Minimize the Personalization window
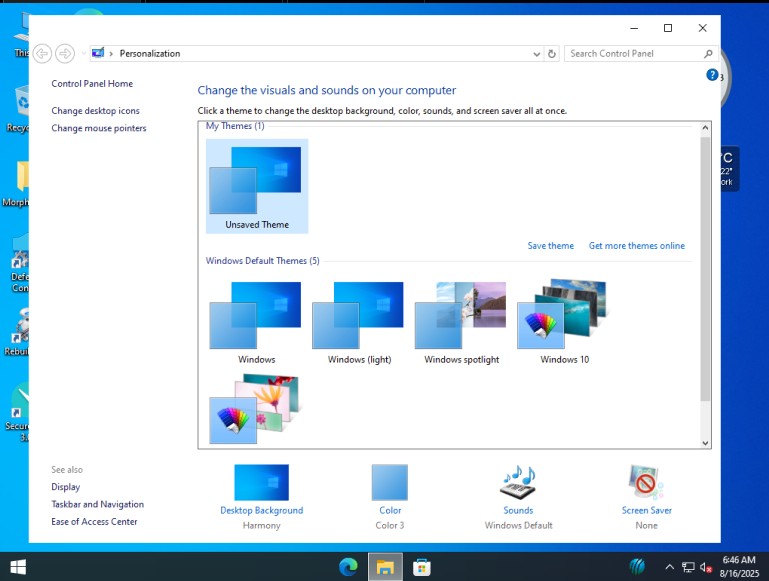The width and height of the screenshot is (769, 581). [x=634, y=28]
